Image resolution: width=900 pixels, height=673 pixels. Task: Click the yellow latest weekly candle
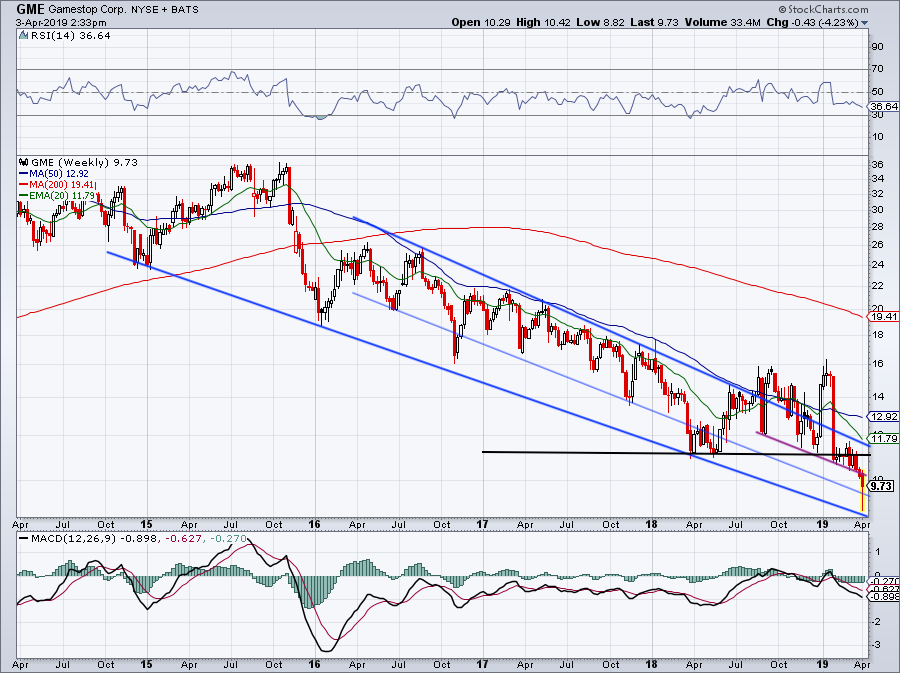(862, 491)
